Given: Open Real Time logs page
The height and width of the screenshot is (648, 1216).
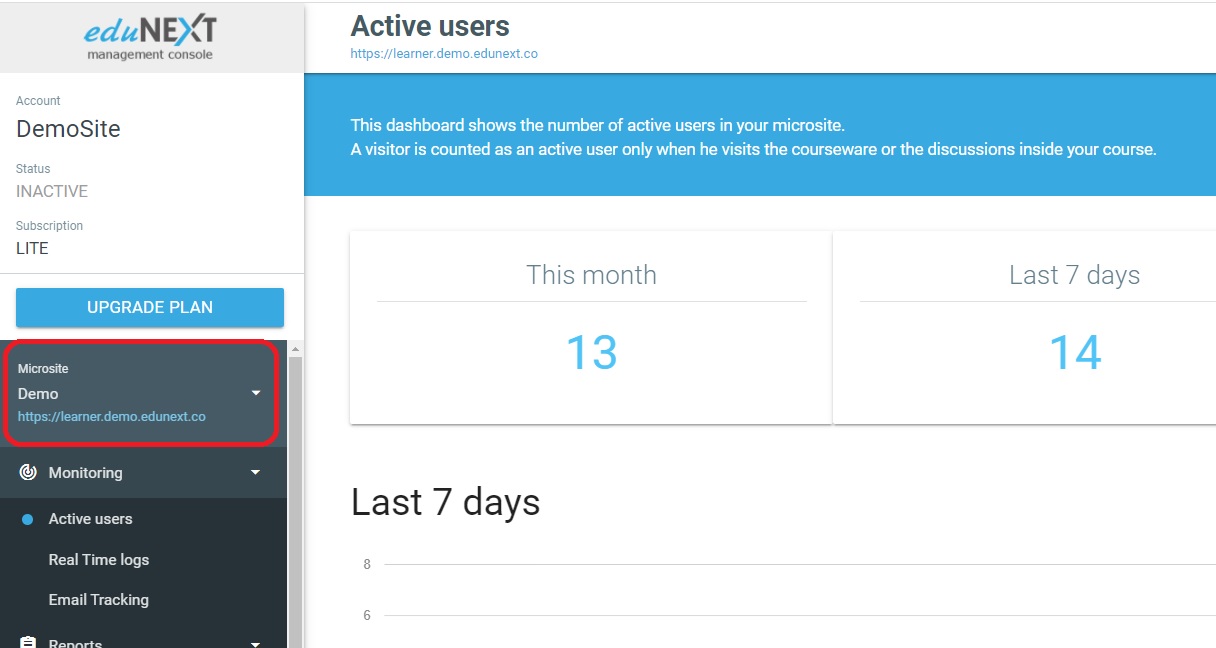Looking at the screenshot, I should click(x=99, y=560).
